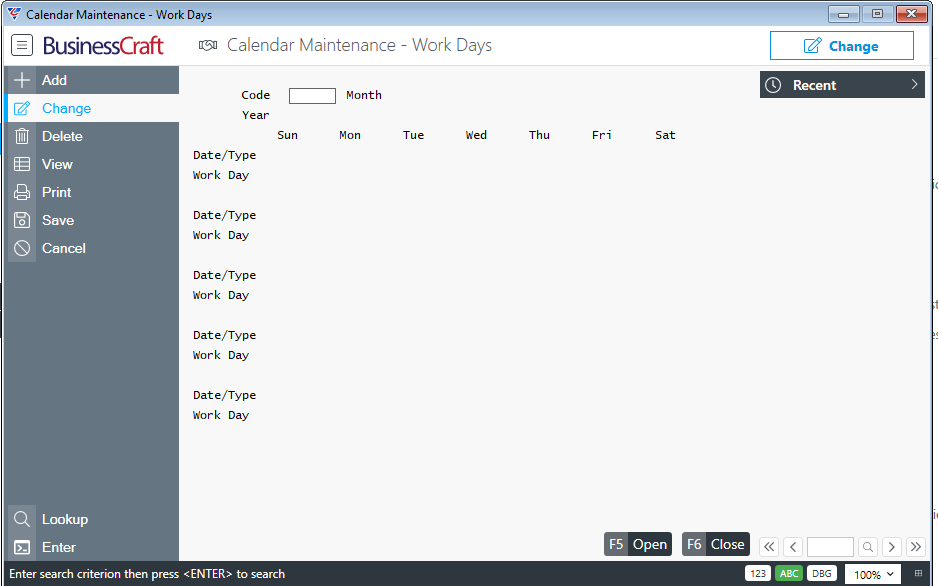The width and height of the screenshot is (938, 586).
Task: Click the app logo icon in the title bar
Action: click(14, 14)
